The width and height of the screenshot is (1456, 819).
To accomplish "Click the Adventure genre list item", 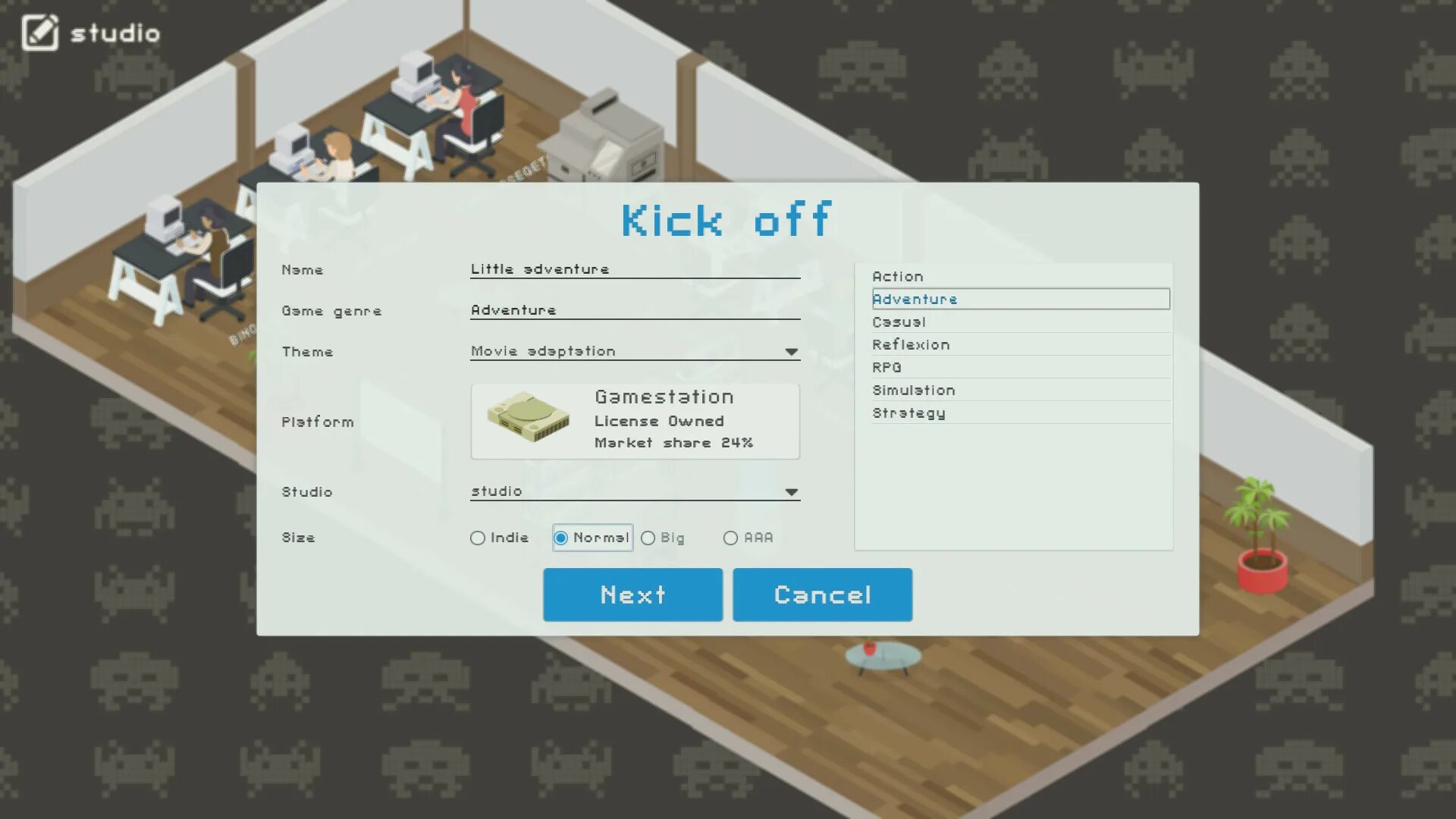I will point(1020,298).
